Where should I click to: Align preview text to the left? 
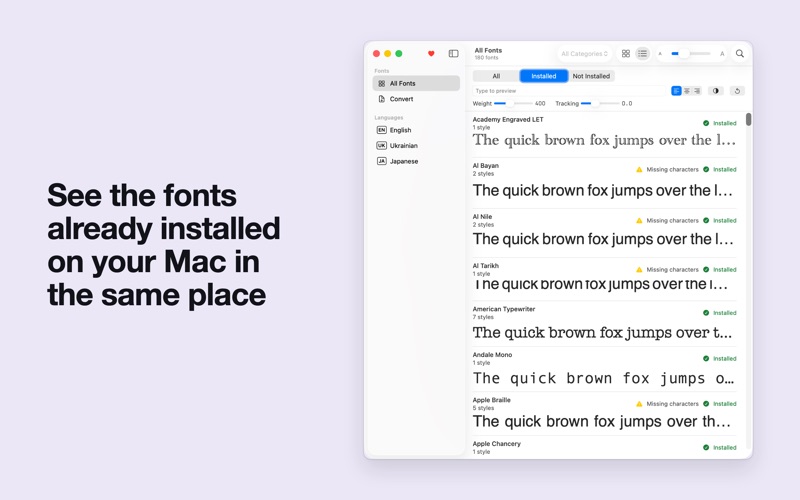click(676, 91)
